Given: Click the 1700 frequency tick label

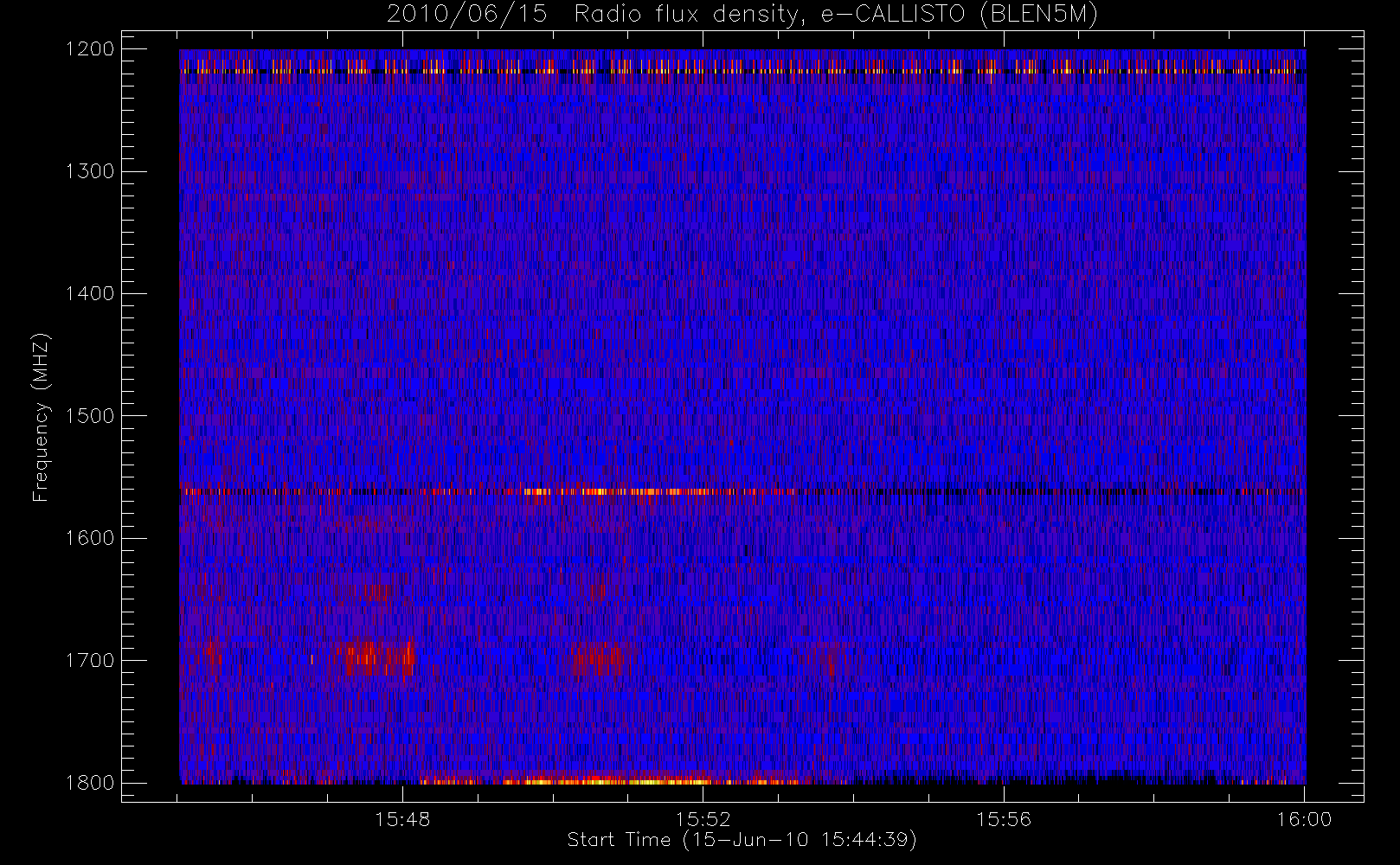Looking at the screenshot, I should [90, 660].
